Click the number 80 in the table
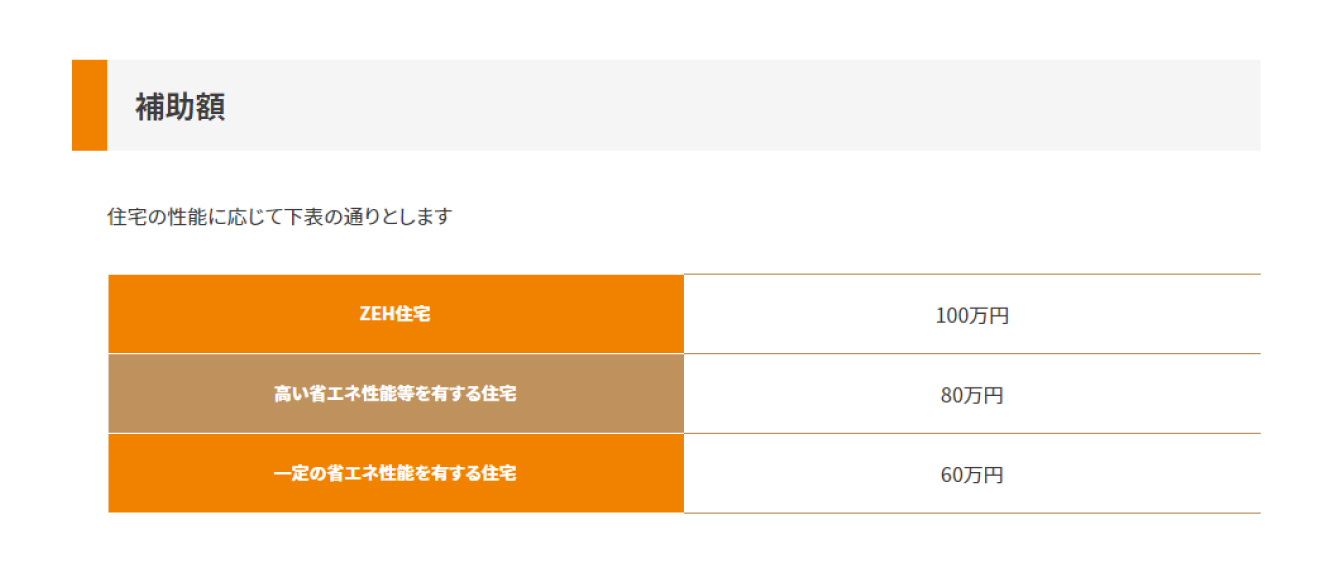Viewport: 1333px width, 583px height. [x=951, y=395]
